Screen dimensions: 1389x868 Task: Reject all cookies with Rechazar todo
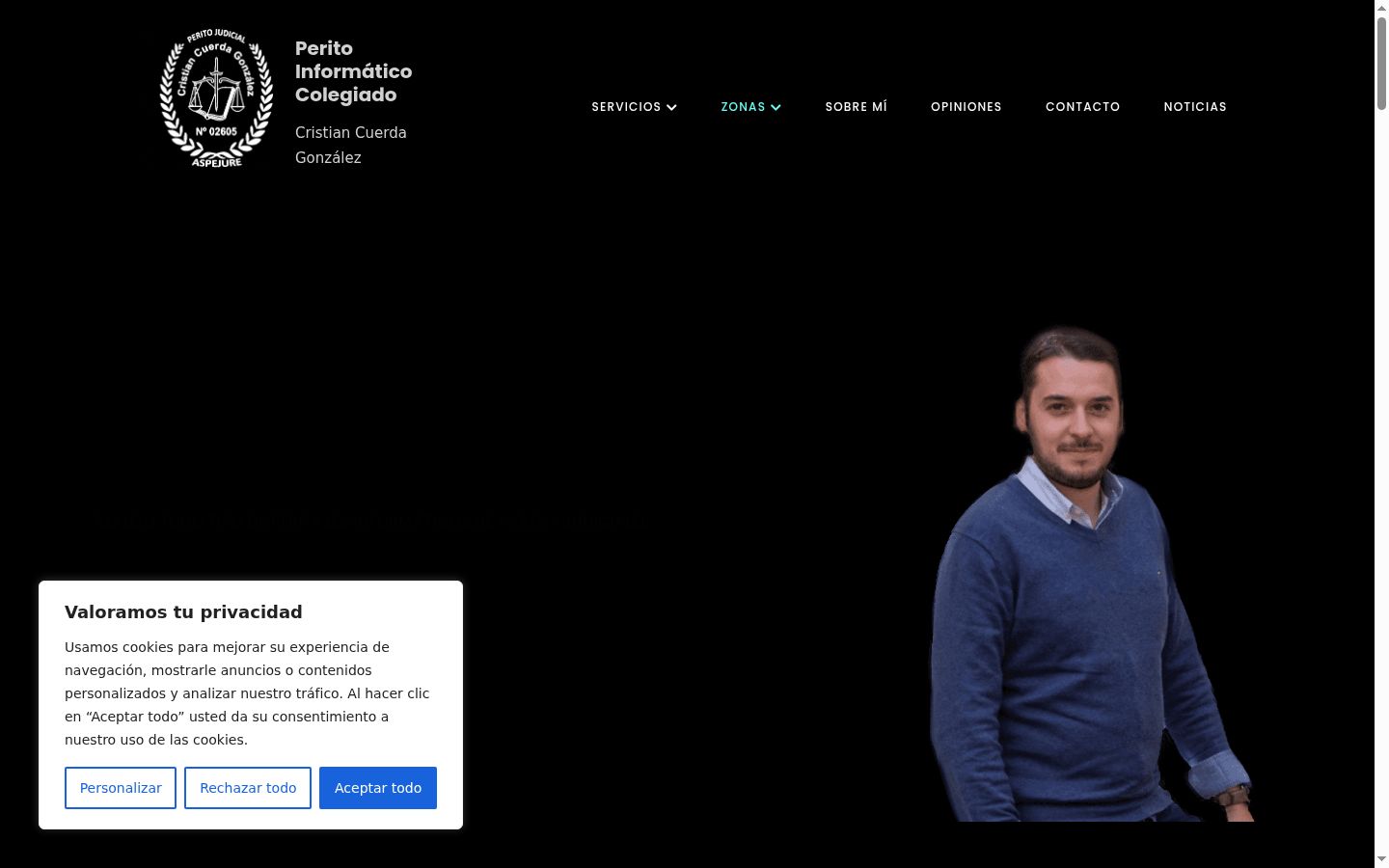tap(248, 788)
